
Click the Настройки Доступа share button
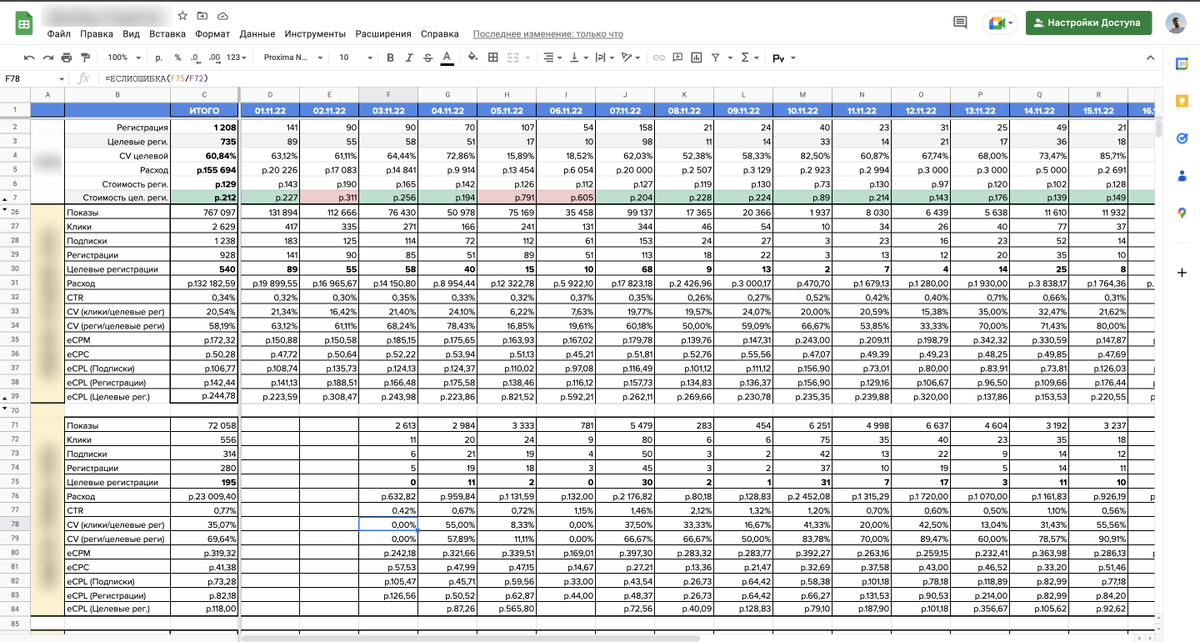pos(1089,22)
